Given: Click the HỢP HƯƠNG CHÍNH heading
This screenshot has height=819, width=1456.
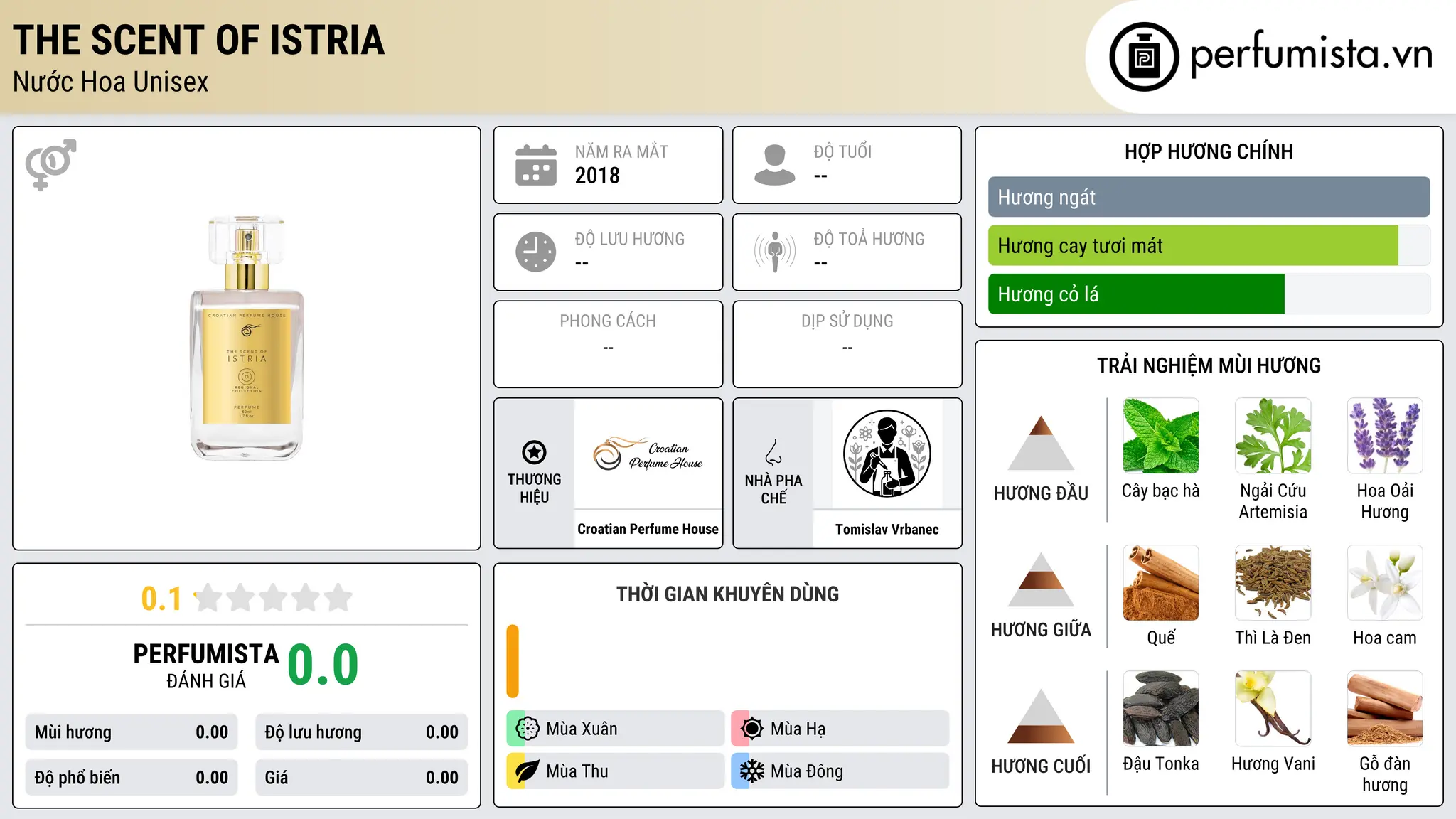Looking at the screenshot, I should point(1209,151).
